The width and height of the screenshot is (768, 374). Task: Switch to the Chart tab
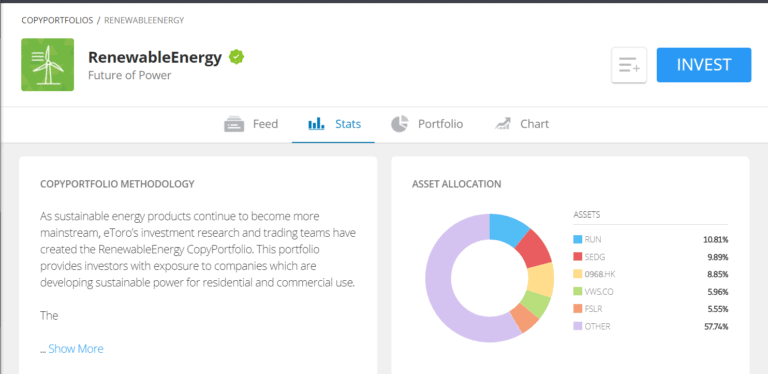click(522, 124)
